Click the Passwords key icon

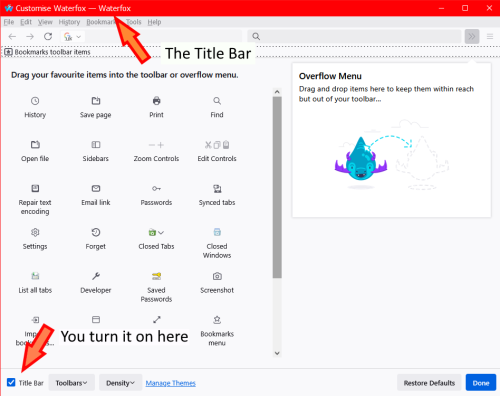156,189
